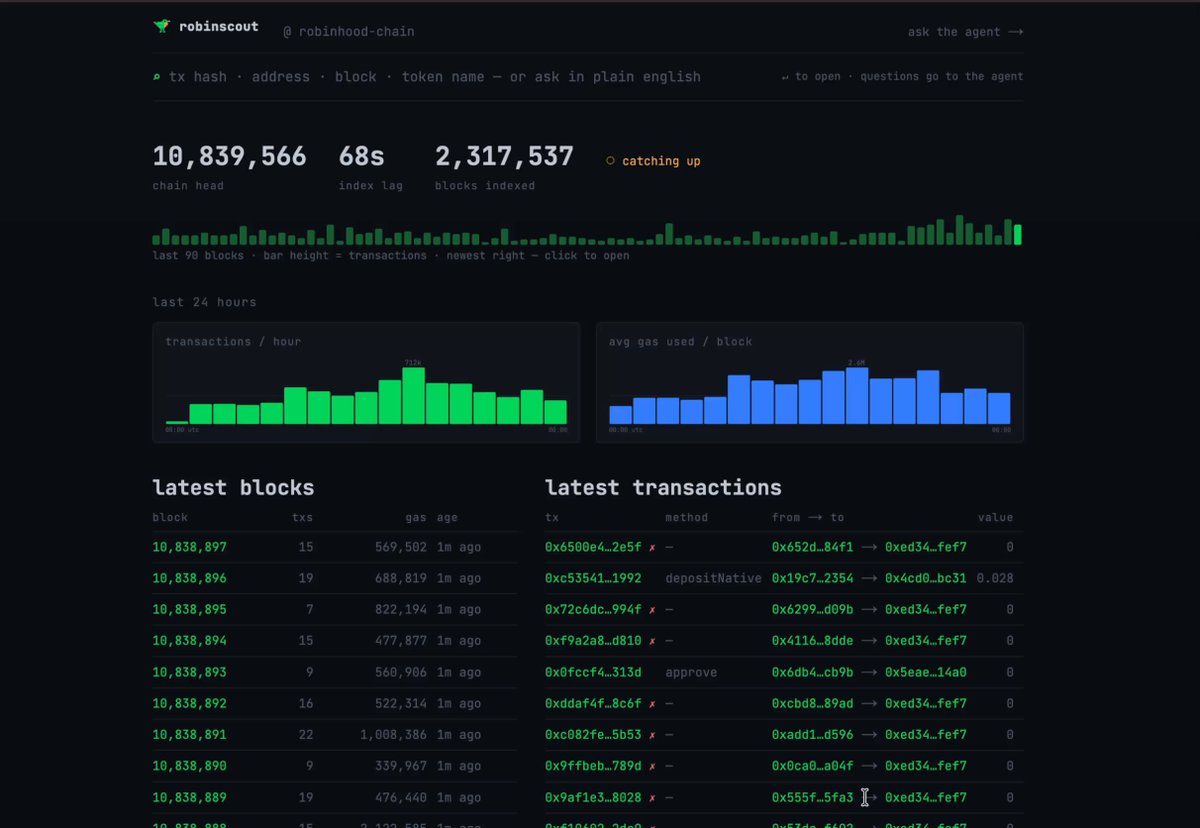Screen dimensions: 1200x828
Task: Open block 10,838,892
Action: tap(190, 703)
